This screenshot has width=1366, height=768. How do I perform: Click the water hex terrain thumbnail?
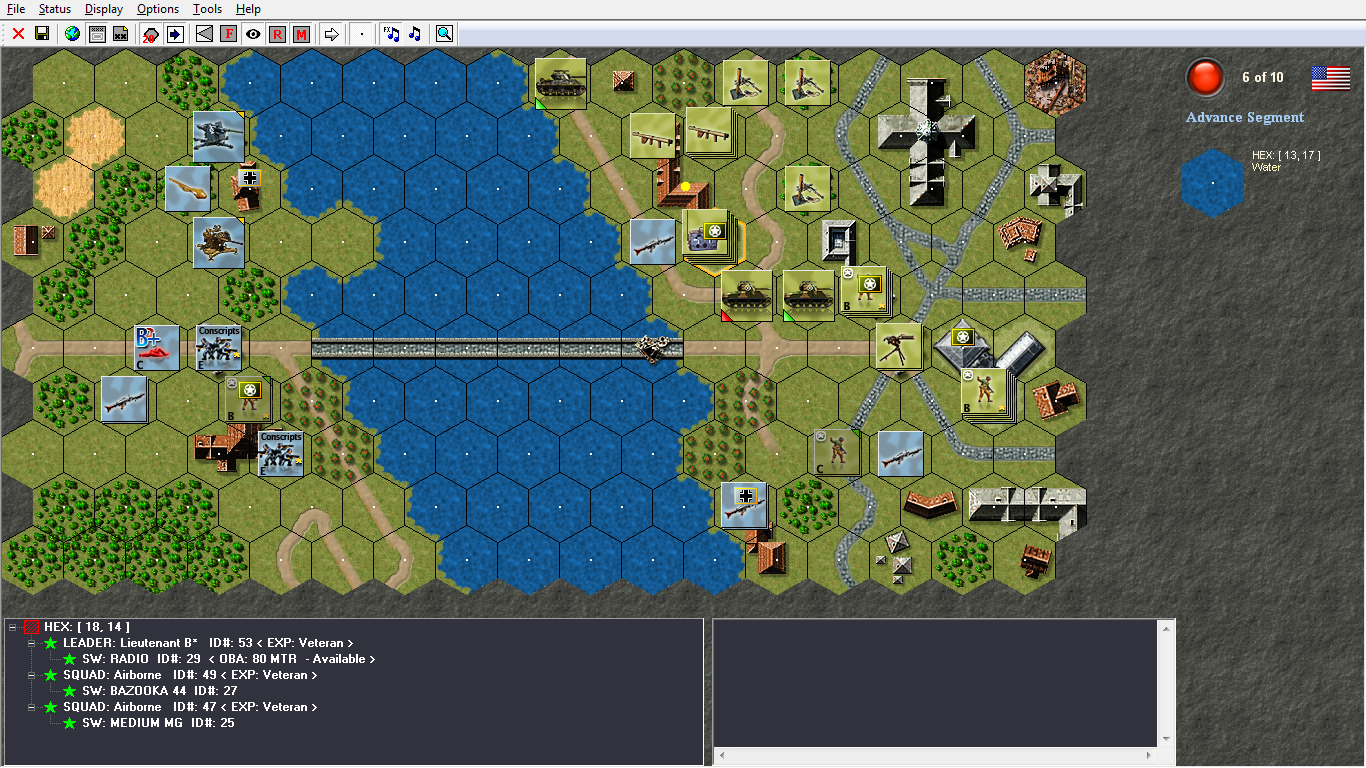1213,183
